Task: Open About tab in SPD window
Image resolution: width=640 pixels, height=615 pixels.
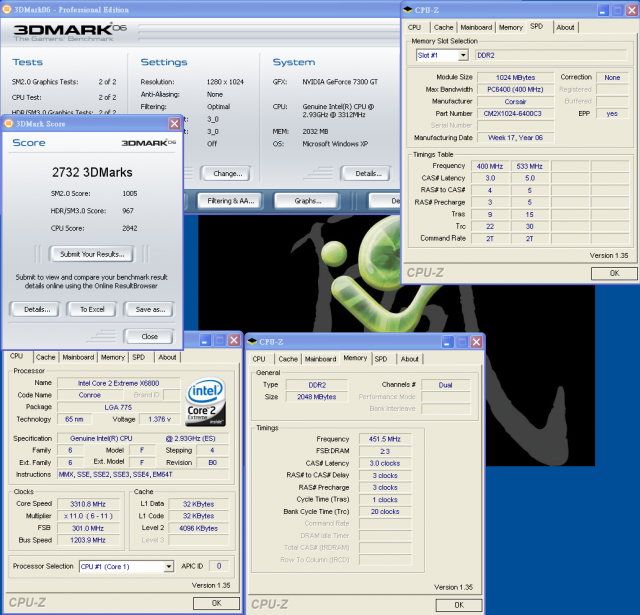Action: (x=565, y=27)
